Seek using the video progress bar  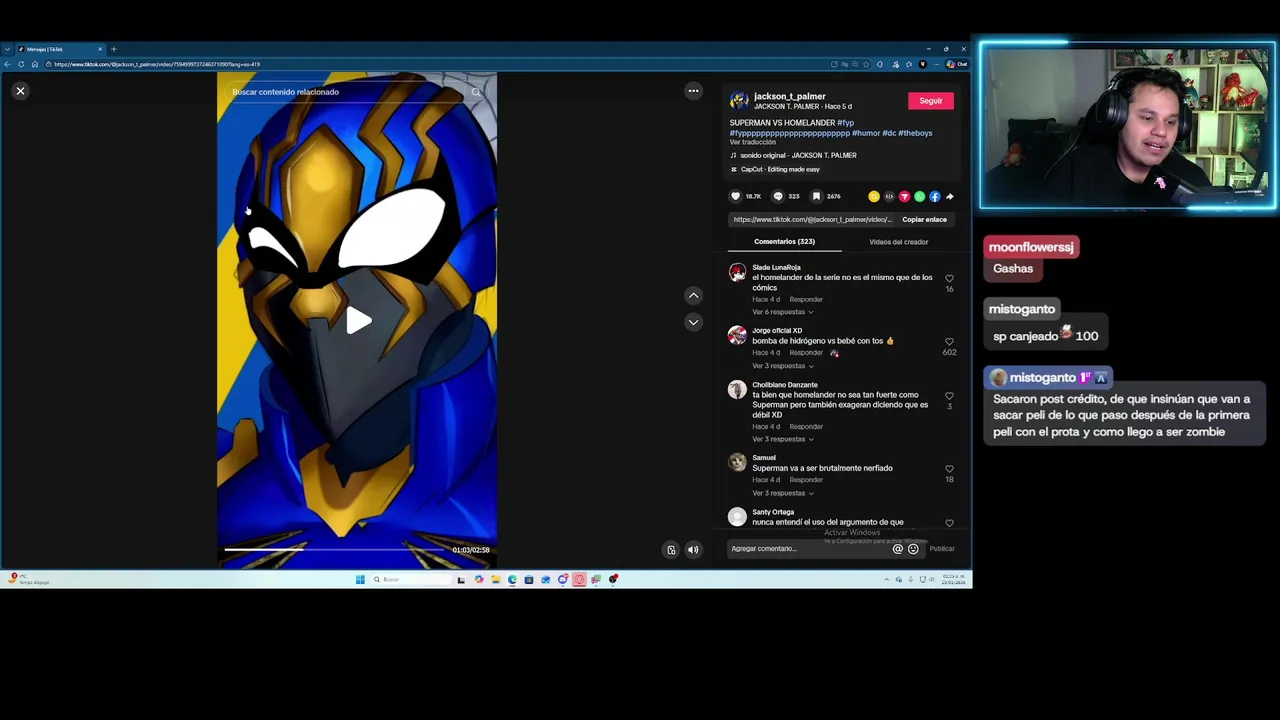click(335, 549)
